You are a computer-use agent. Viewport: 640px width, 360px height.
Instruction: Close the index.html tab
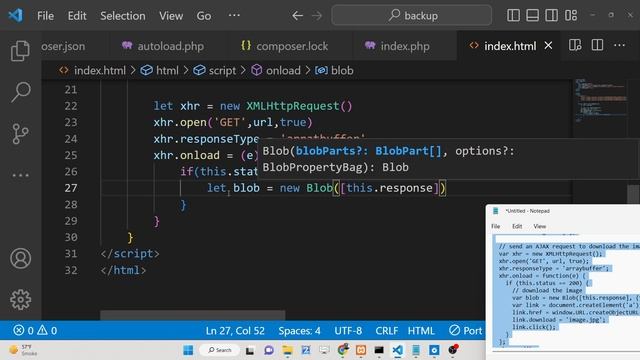(548, 46)
